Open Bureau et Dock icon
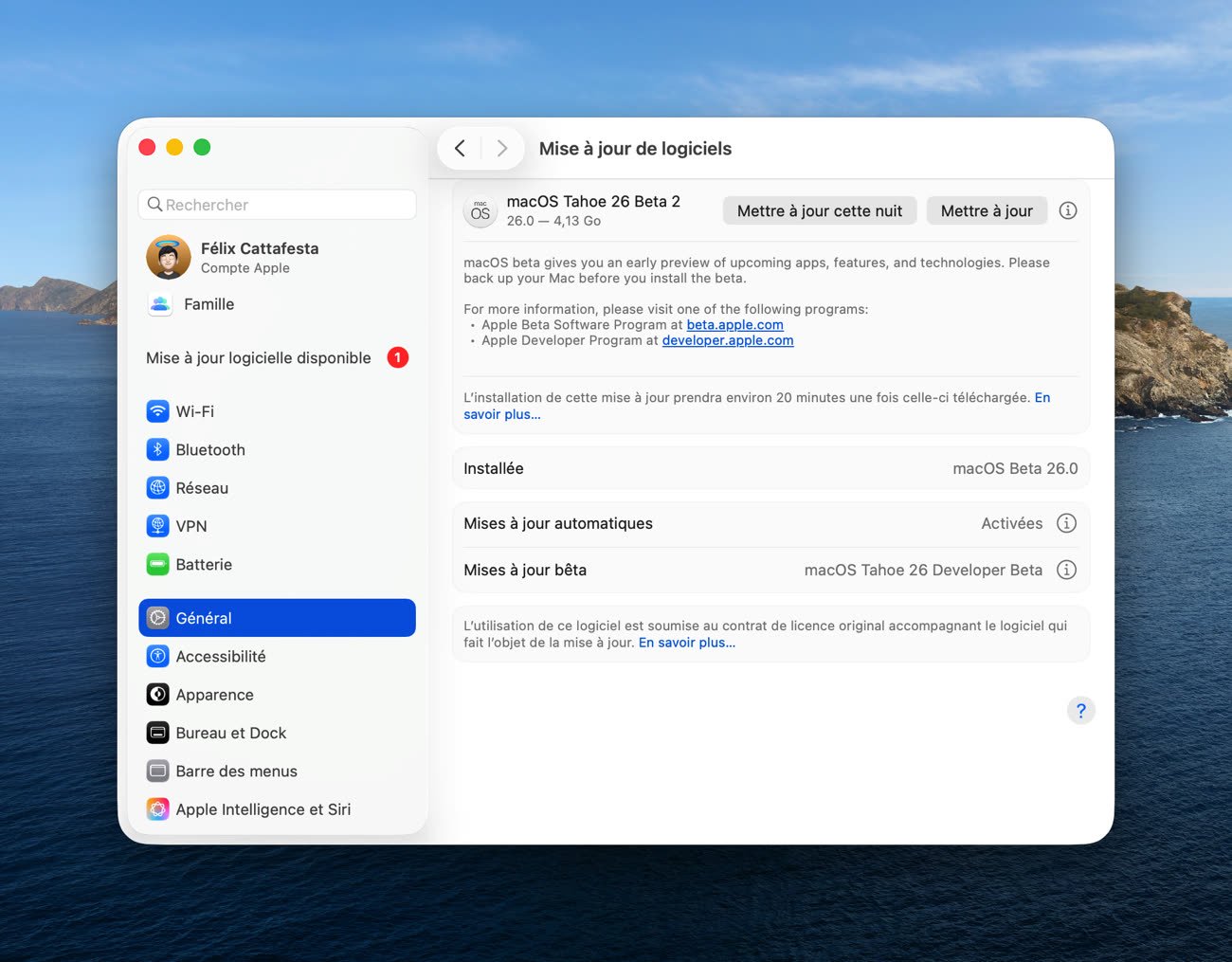 click(x=158, y=733)
